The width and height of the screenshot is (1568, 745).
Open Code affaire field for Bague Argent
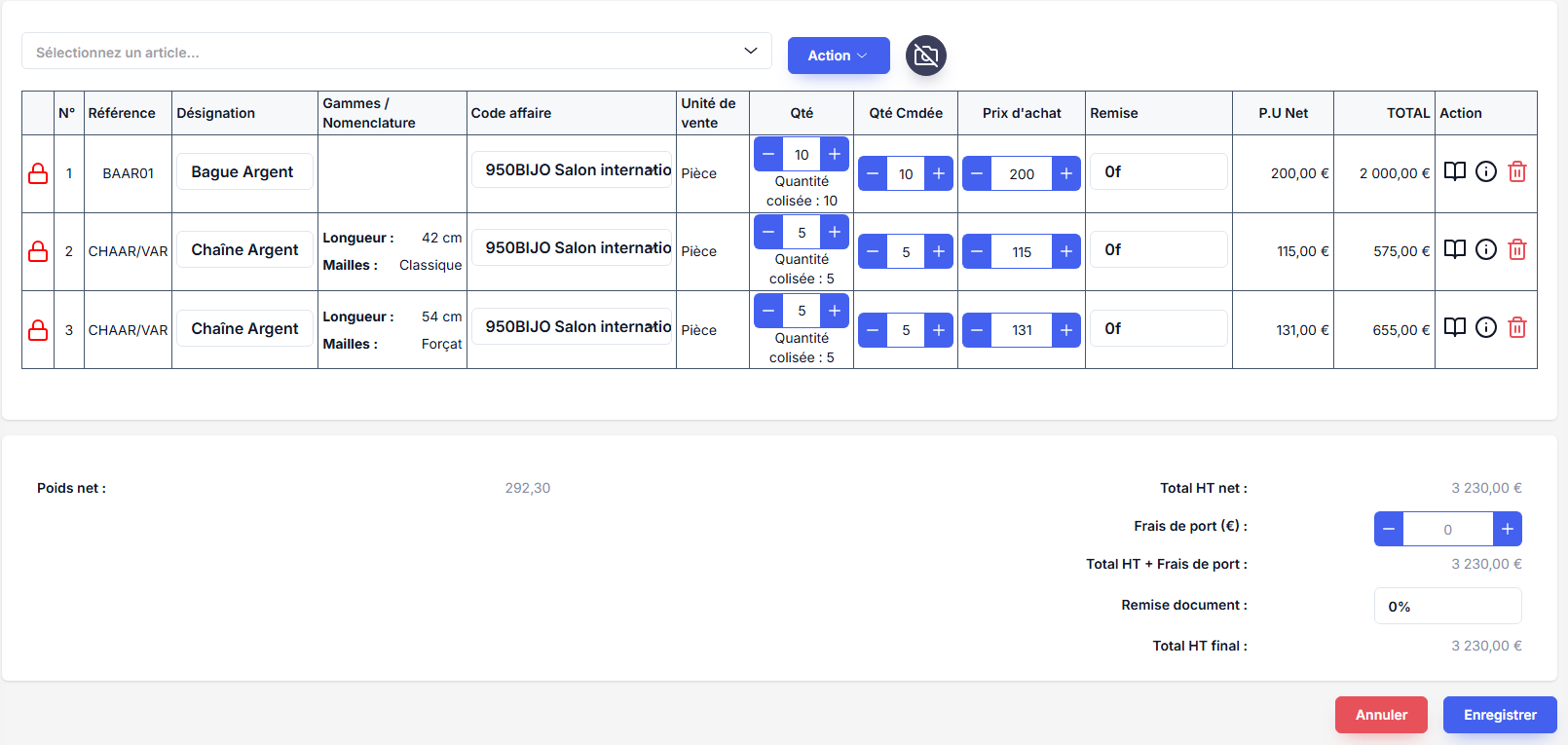(572, 170)
